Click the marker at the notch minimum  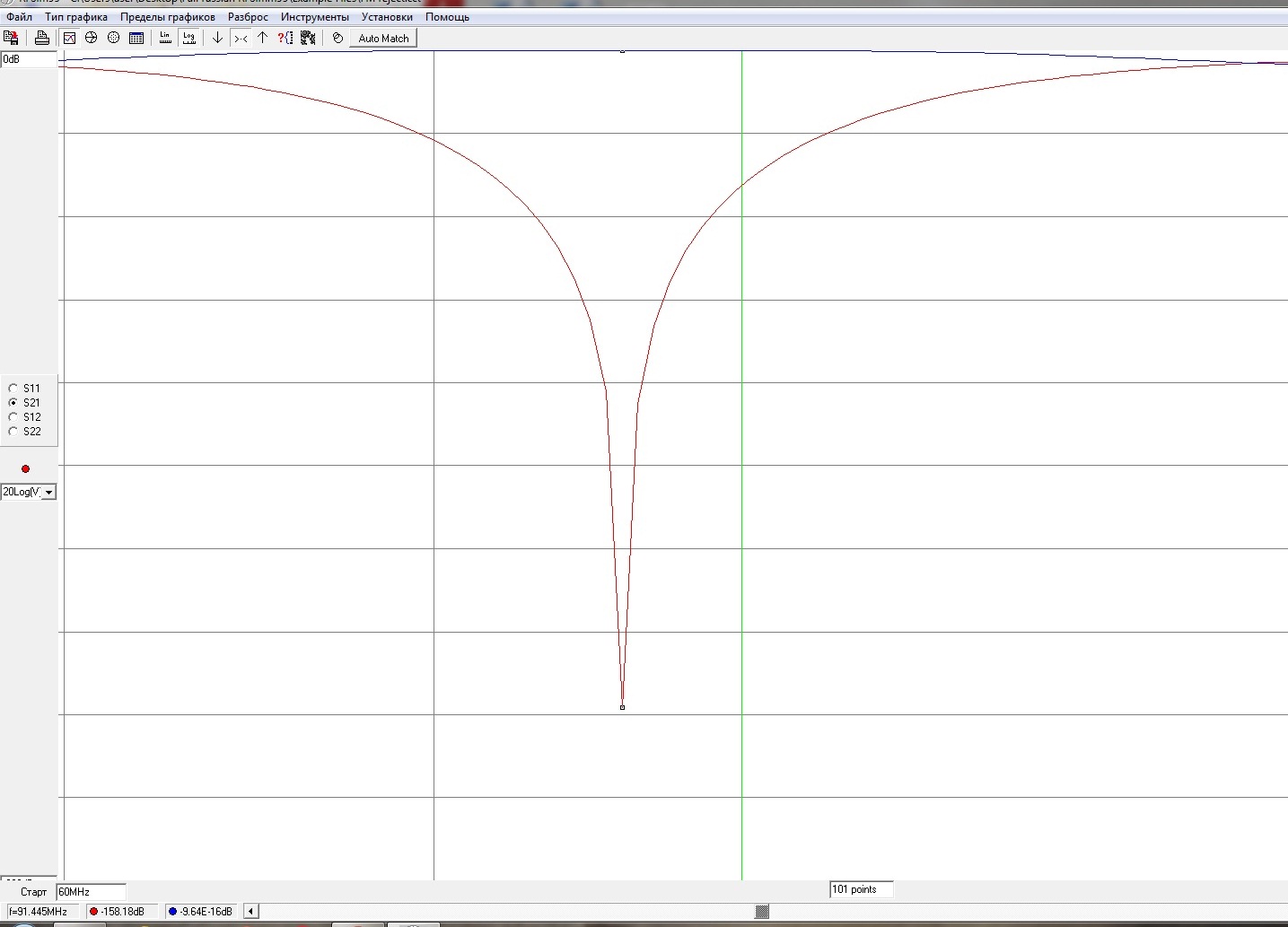click(622, 707)
